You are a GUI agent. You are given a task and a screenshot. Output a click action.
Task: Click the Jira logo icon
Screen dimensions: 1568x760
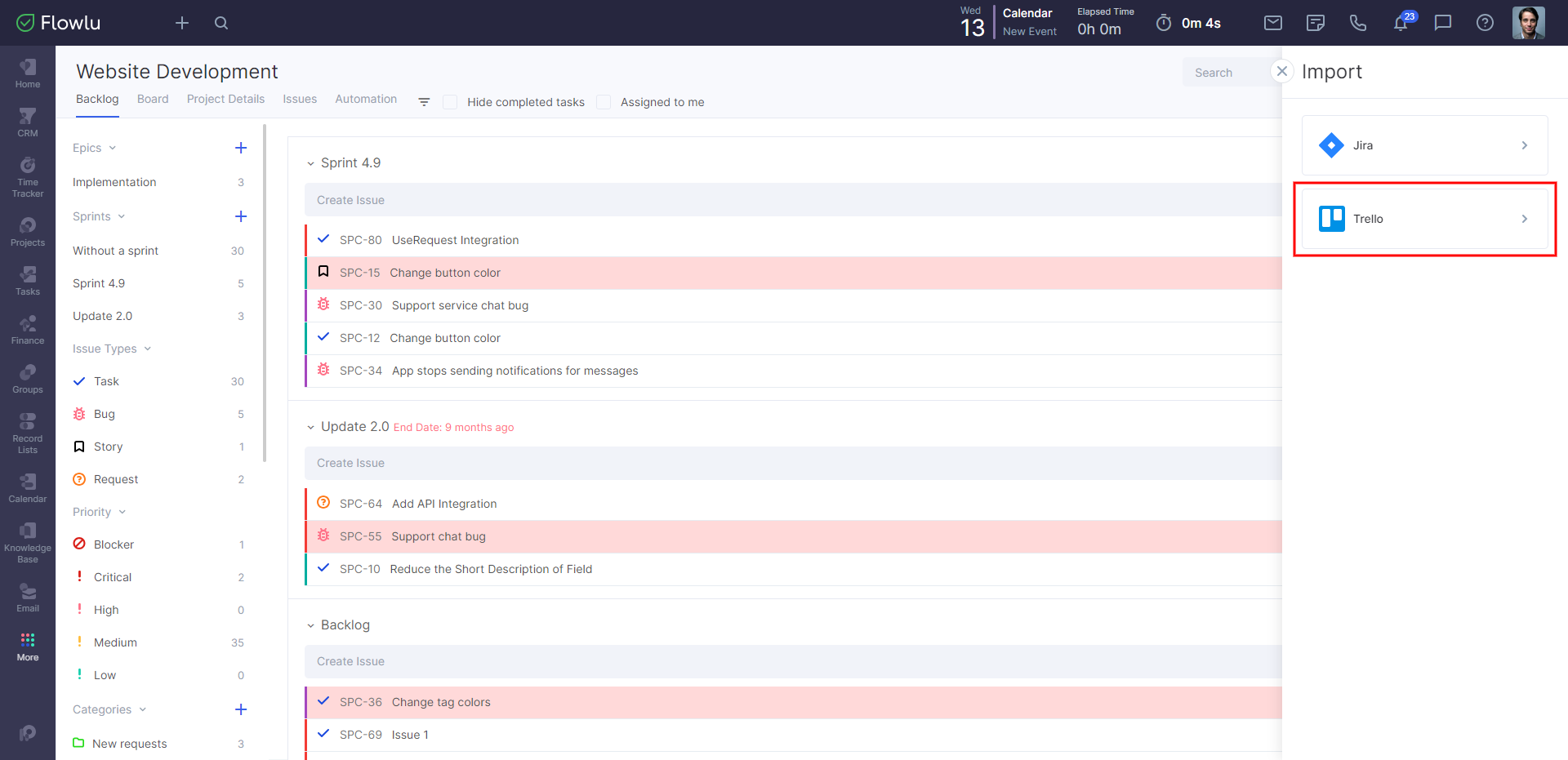tap(1331, 145)
